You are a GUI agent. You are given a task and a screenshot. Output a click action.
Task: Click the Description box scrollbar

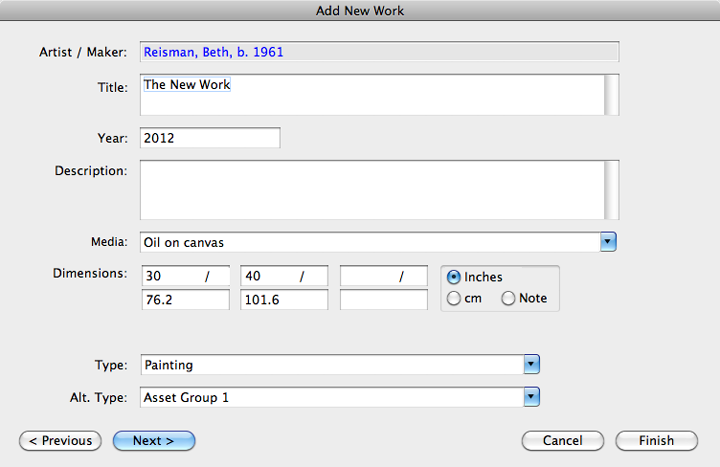[612, 190]
